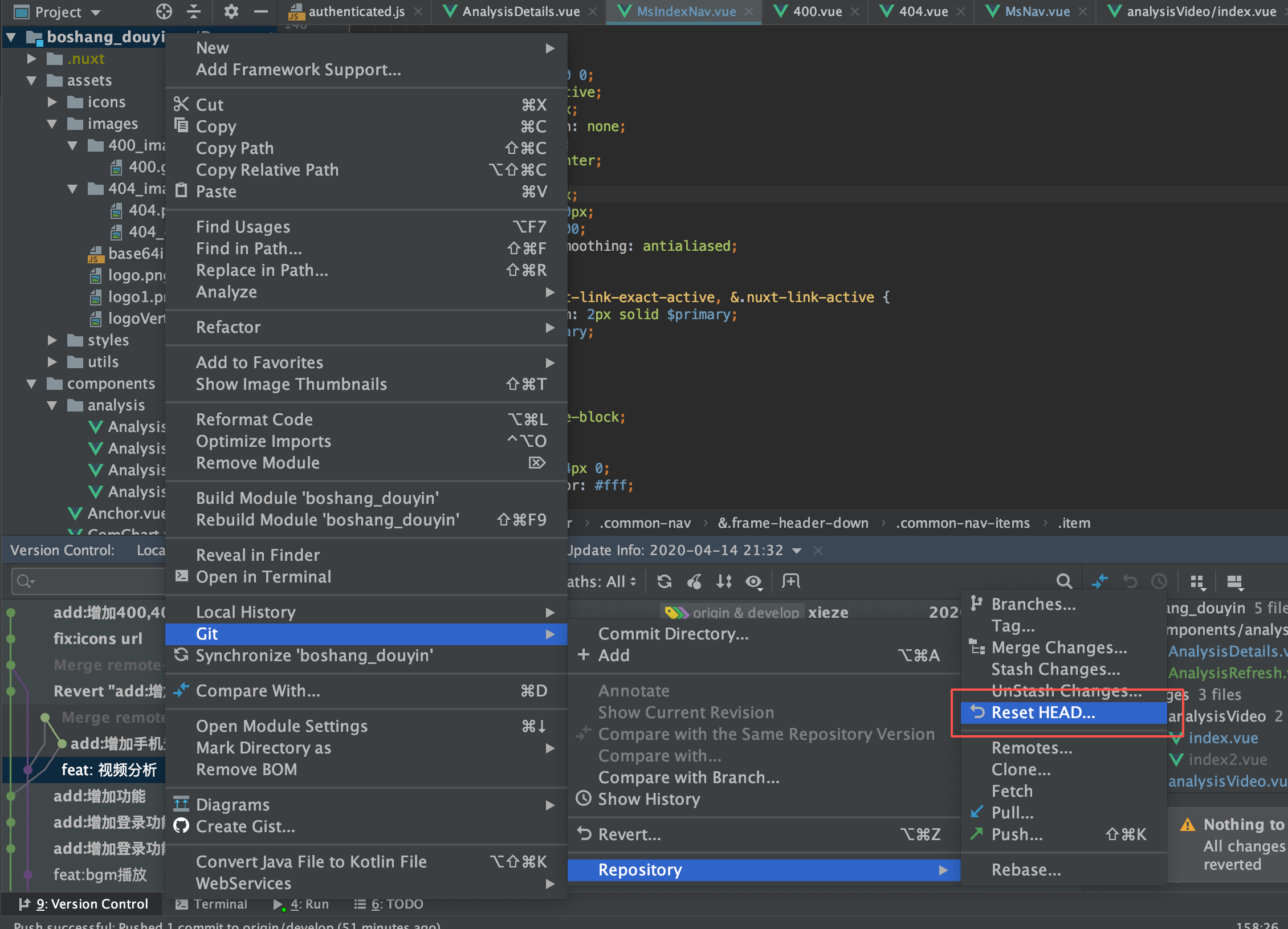Screen dimensions: 1288x929
Task: Click Show Diff arrows icon in changes pane
Action: coord(1099,581)
